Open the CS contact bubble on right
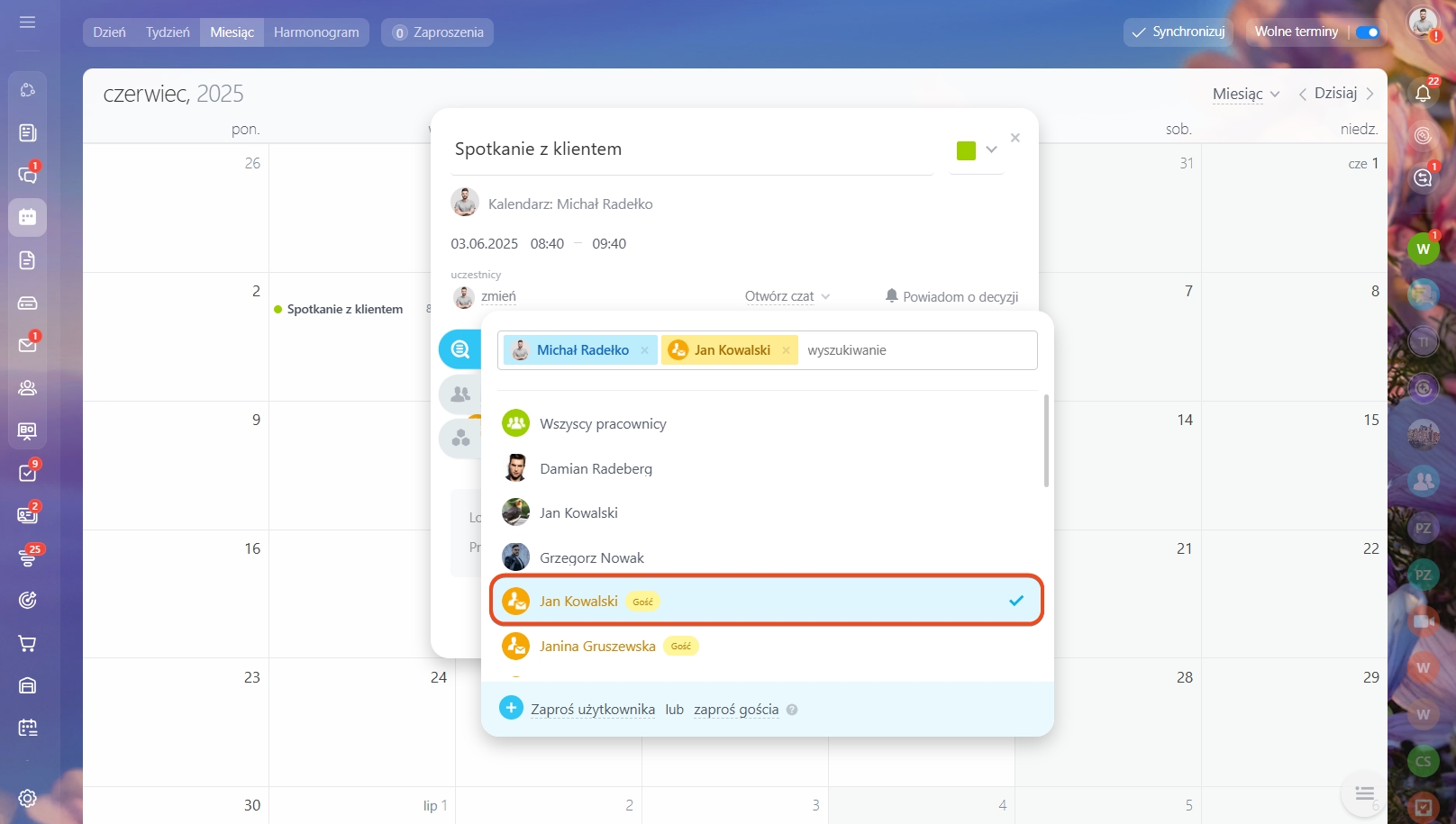Screen dimensions: 1456x824 click(1423, 761)
